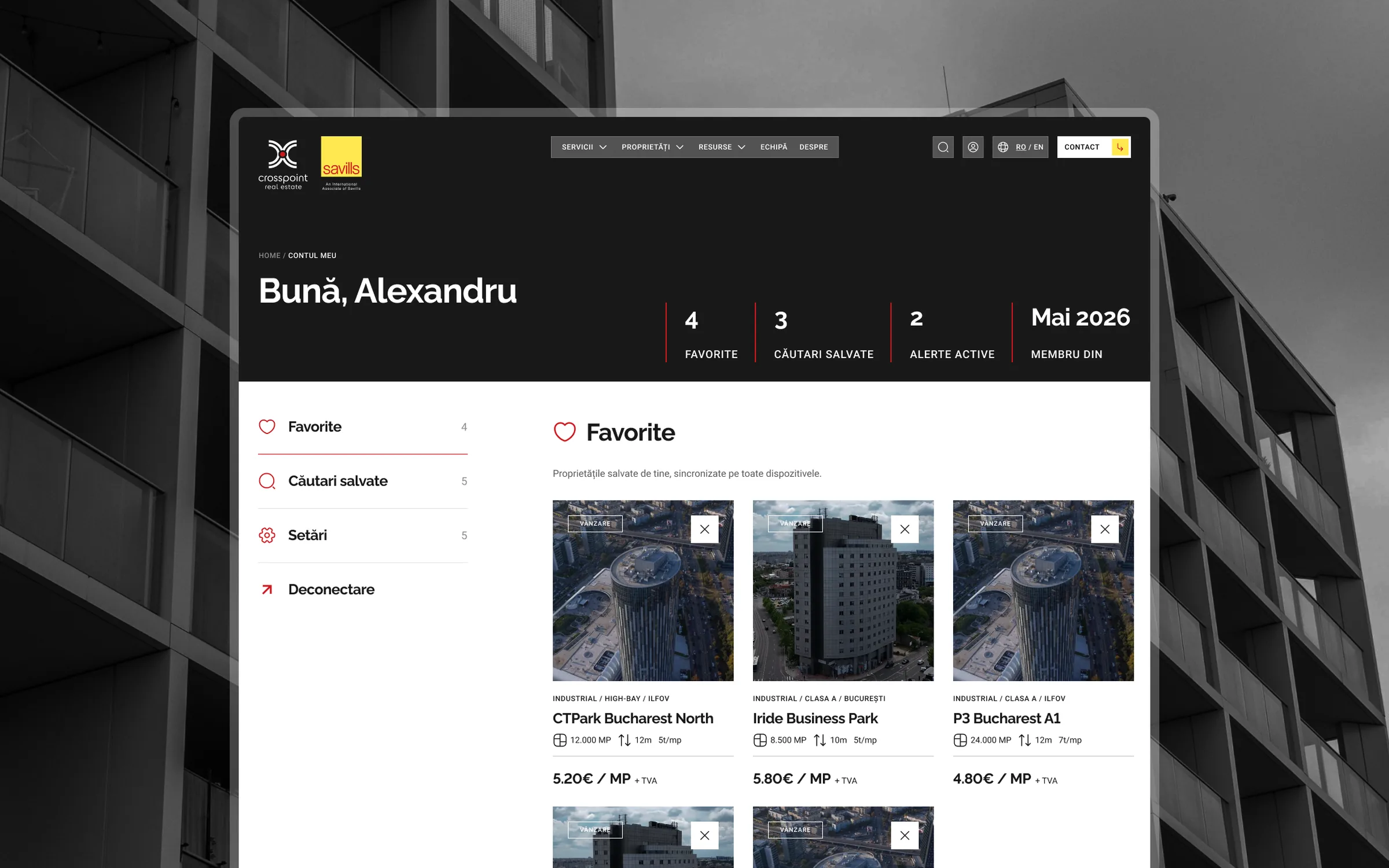Click height arrows icon next to 12m 5t/mp
1389x868 pixels.
(x=624, y=740)
